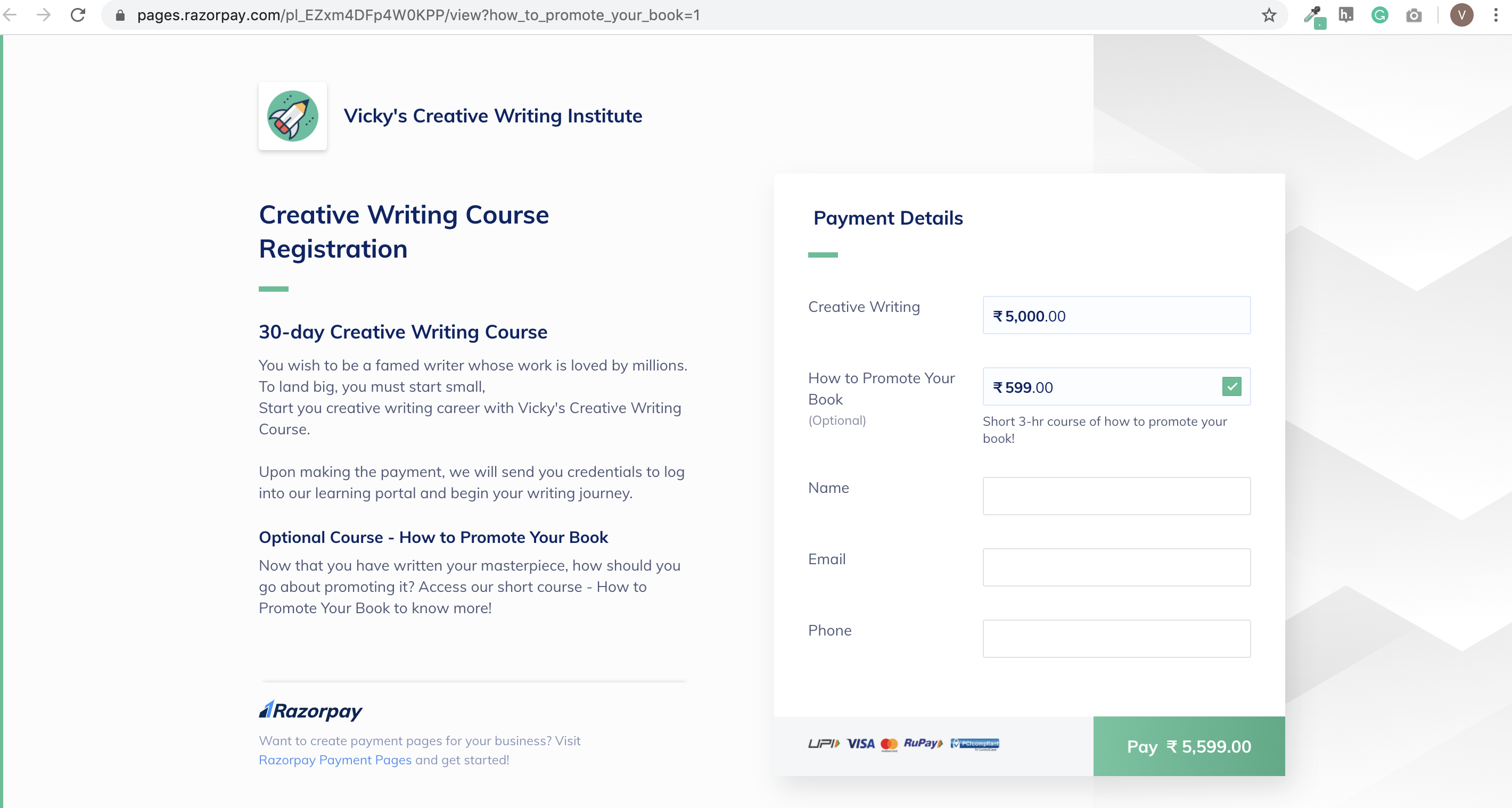The width and height of the screenshot is (1512, 808).
Task: Open Chrome's three-dot menu
Action: click(1497, 15)
